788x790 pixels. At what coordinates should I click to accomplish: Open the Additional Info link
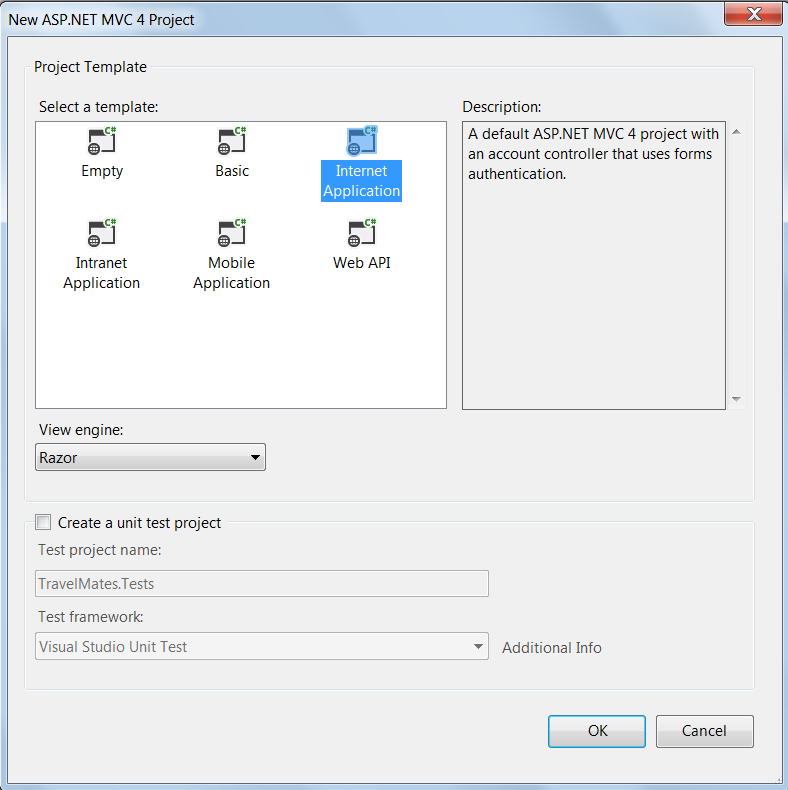(552, 647)
